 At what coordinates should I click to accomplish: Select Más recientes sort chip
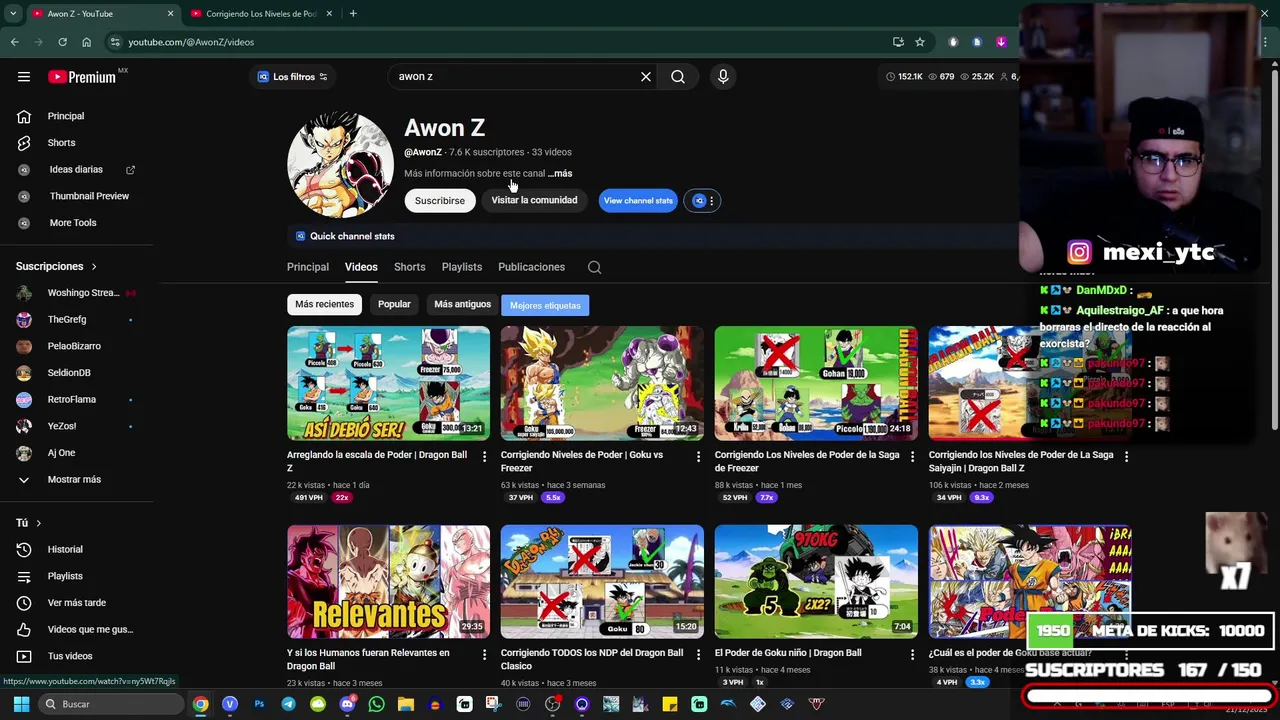[324, 304]
